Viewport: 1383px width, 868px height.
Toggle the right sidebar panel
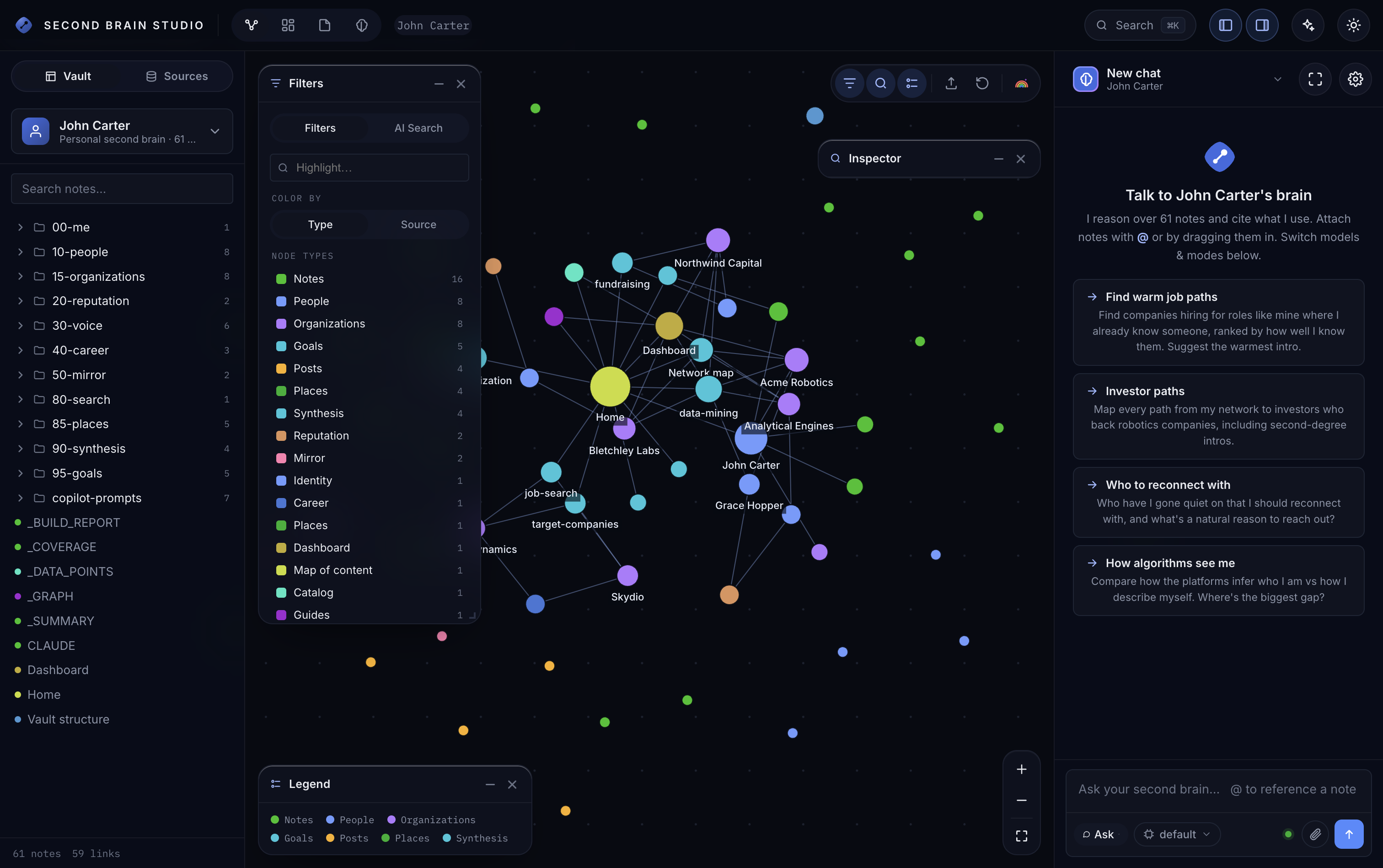[x=1262, y=25]
